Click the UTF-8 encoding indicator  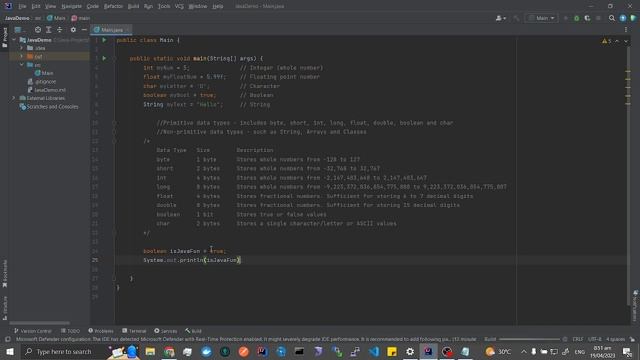pos(594,339)
